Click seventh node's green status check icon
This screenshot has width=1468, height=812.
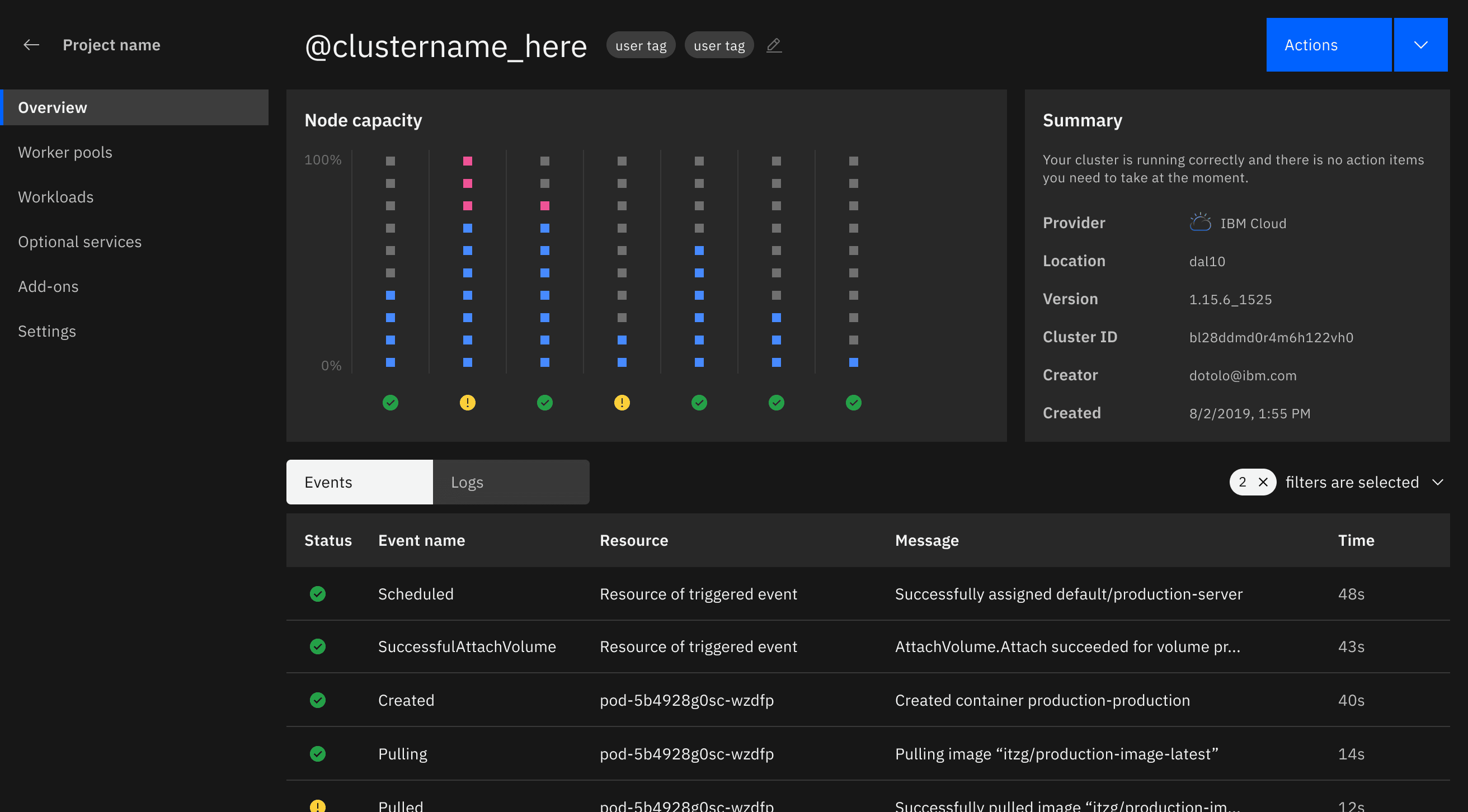tap(854, 403)
